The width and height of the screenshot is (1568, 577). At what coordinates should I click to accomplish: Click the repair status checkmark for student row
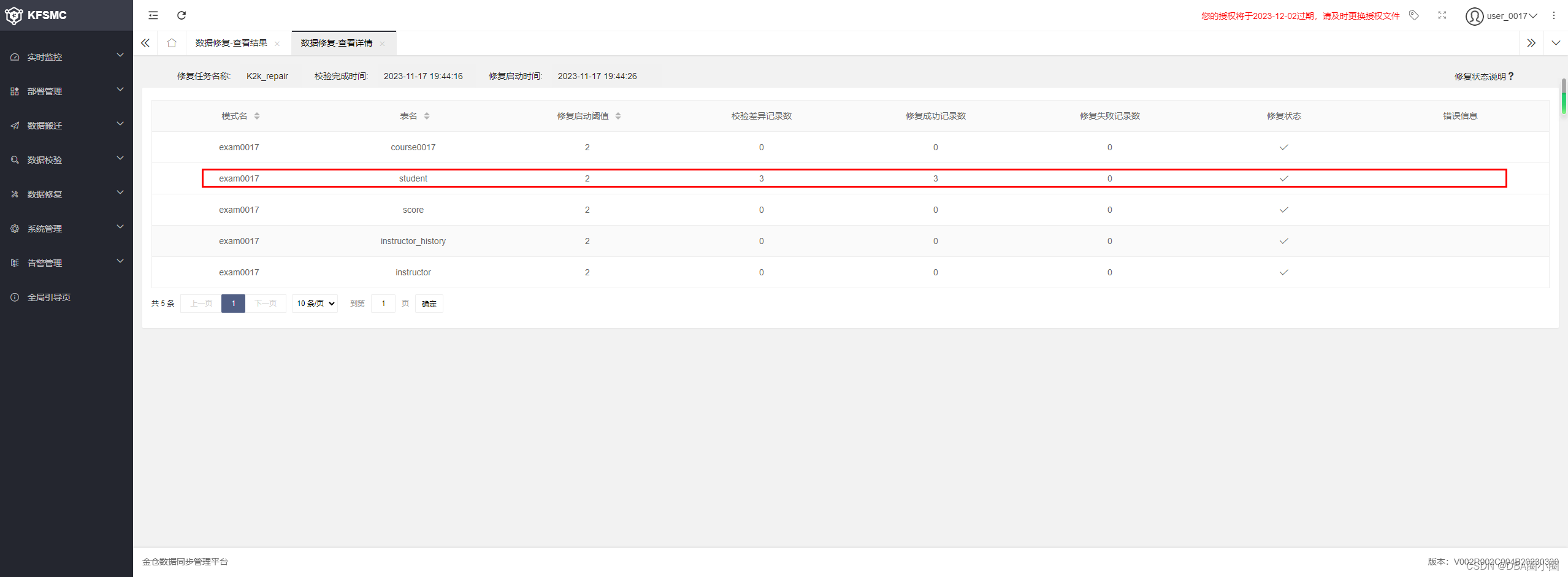[1284, 178]
